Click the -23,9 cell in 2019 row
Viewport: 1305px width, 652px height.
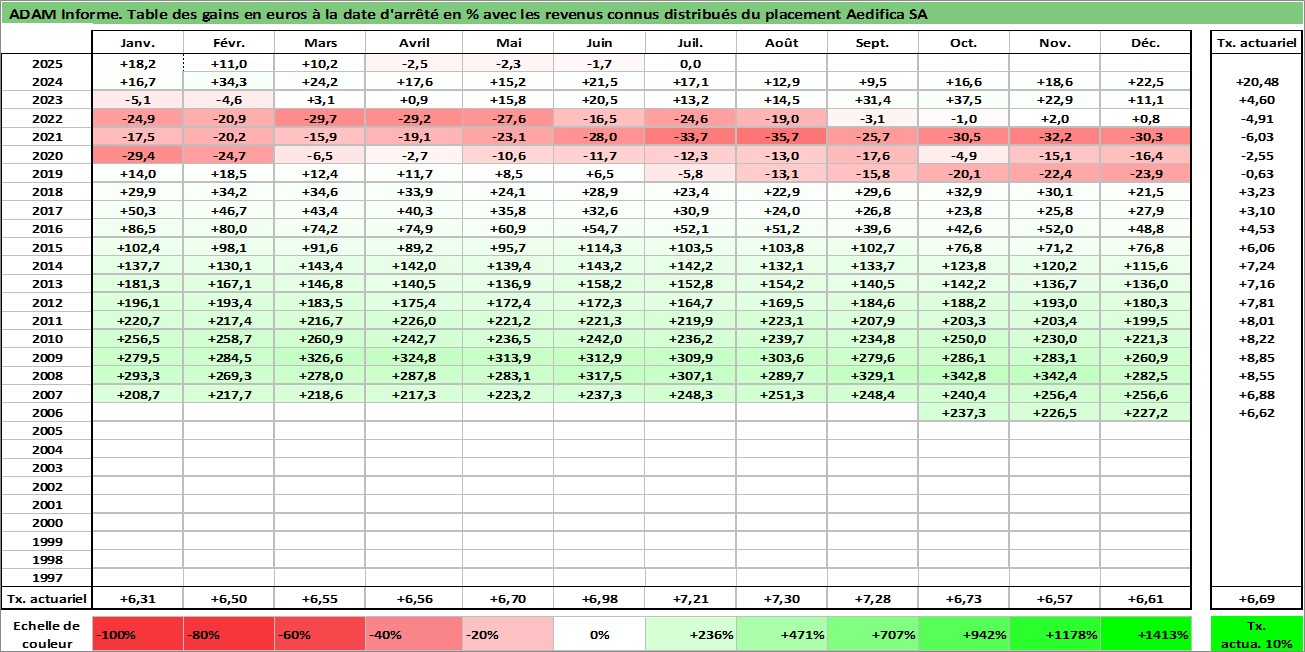pos(1146,174)
